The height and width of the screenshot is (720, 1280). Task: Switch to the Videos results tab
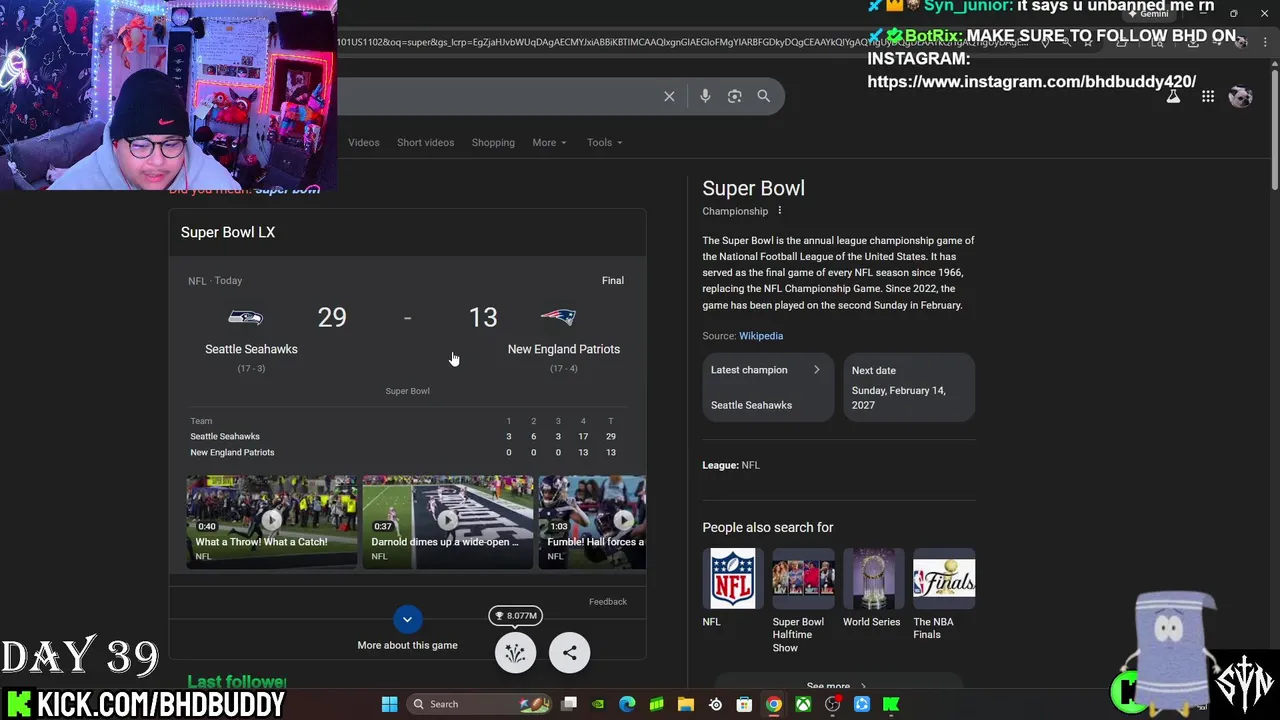[x=364, y=142]
